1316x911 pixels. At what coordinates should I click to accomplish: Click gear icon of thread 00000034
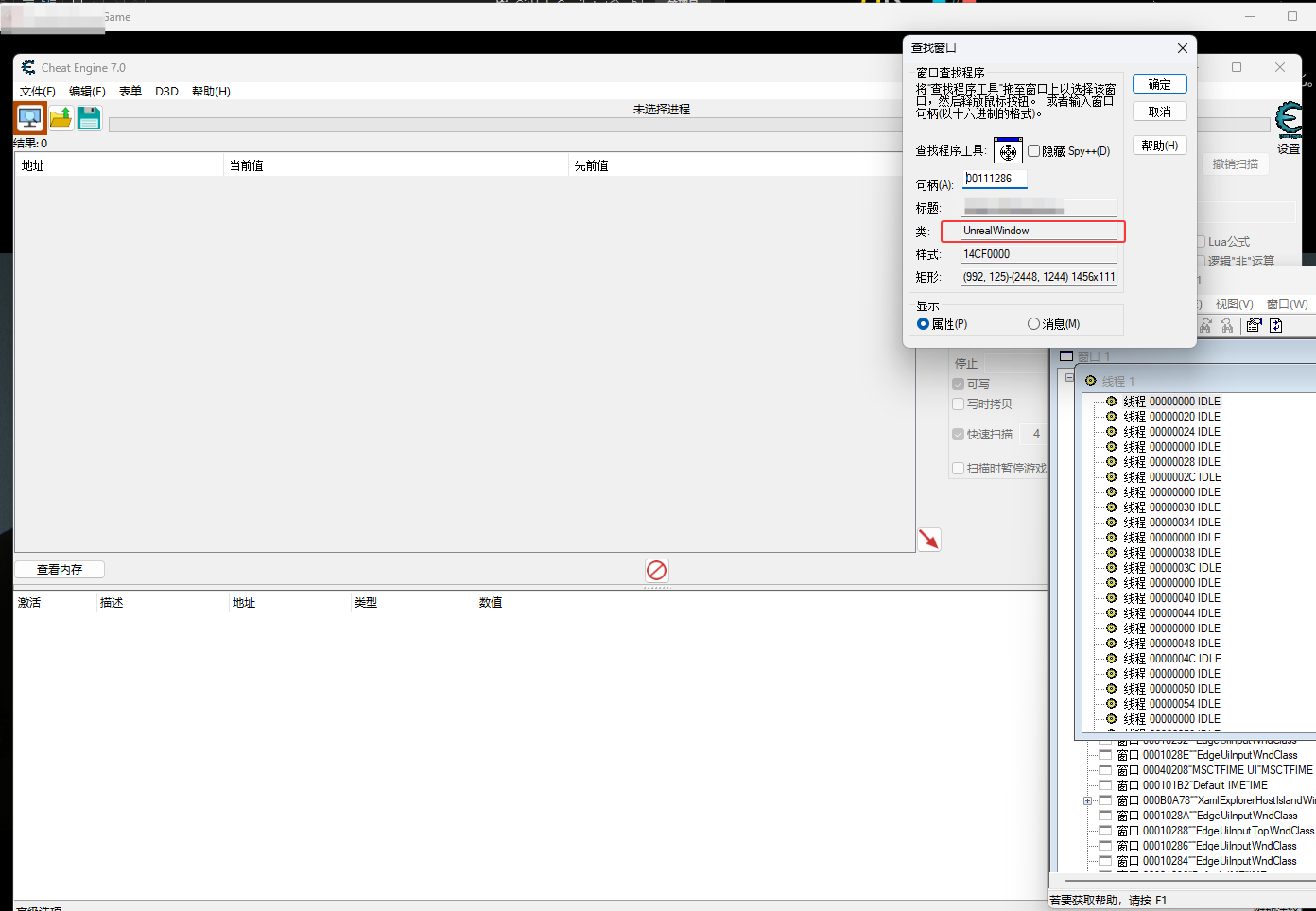point(1112,522)
